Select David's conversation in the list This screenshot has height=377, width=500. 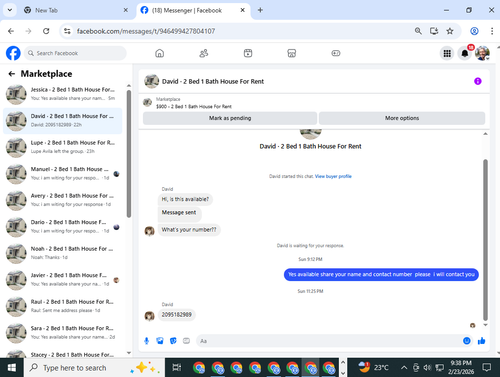(63, 121)
